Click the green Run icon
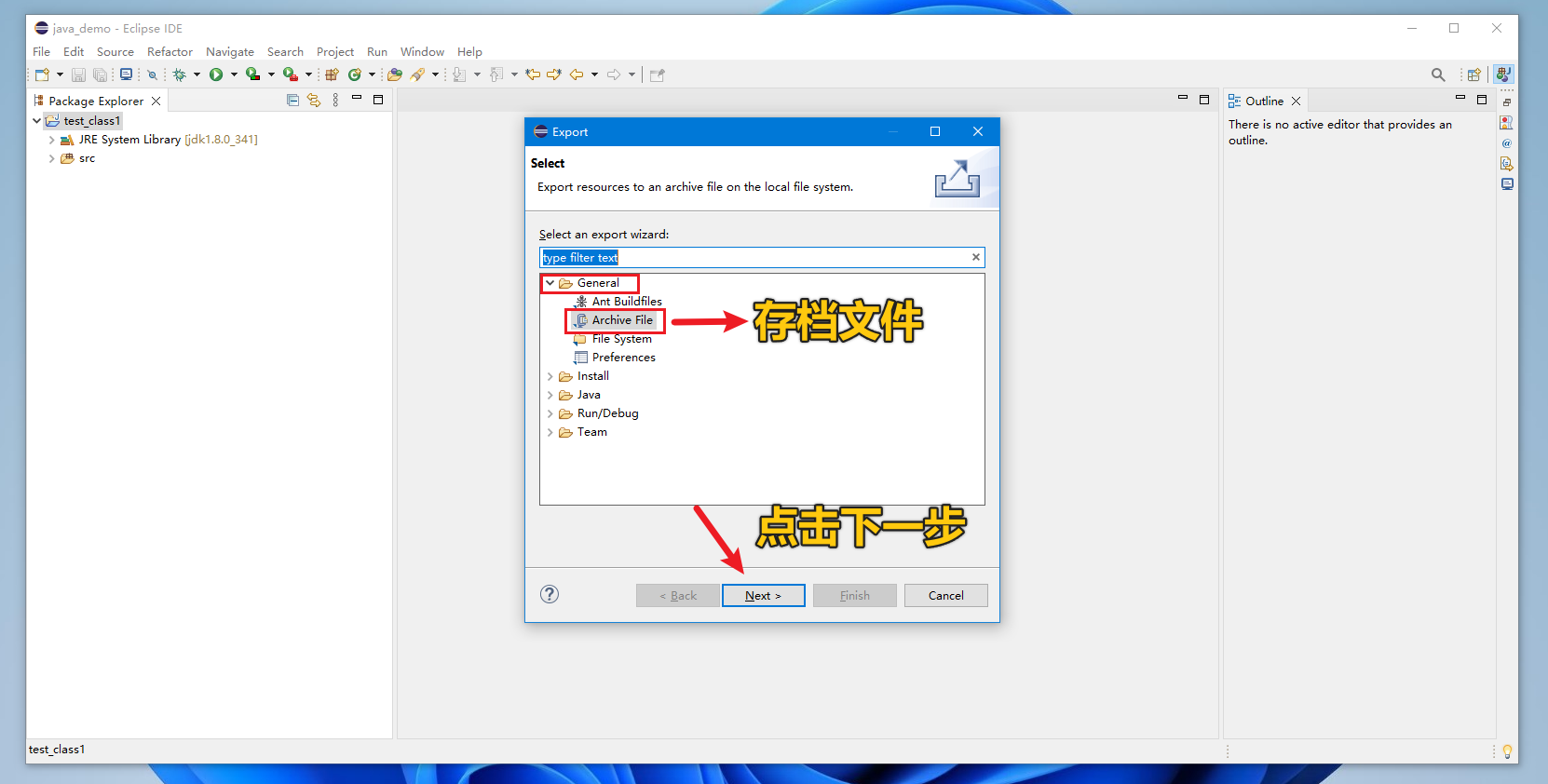 [216, 74]
